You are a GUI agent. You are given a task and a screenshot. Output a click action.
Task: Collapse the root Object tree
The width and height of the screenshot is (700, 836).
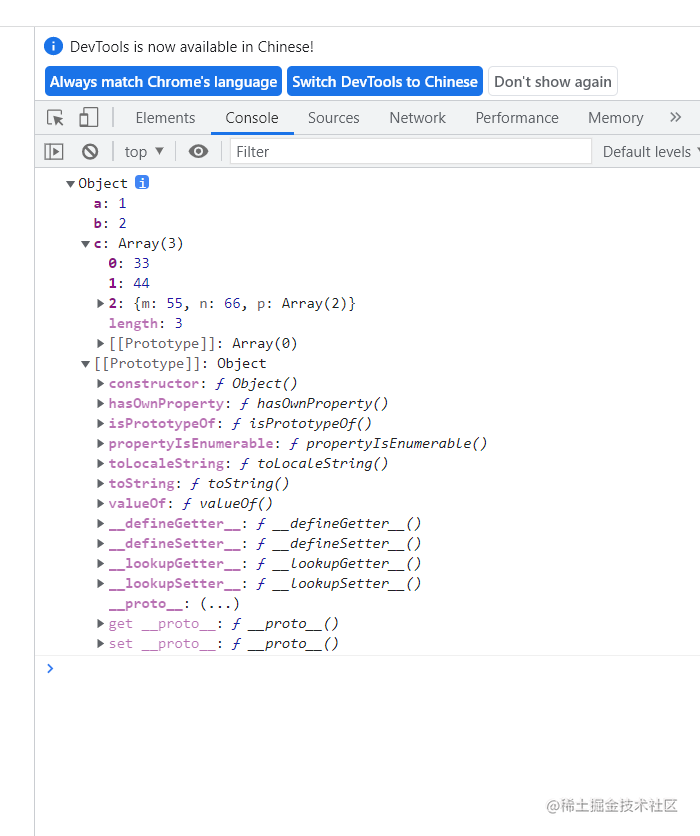point(70,184)
